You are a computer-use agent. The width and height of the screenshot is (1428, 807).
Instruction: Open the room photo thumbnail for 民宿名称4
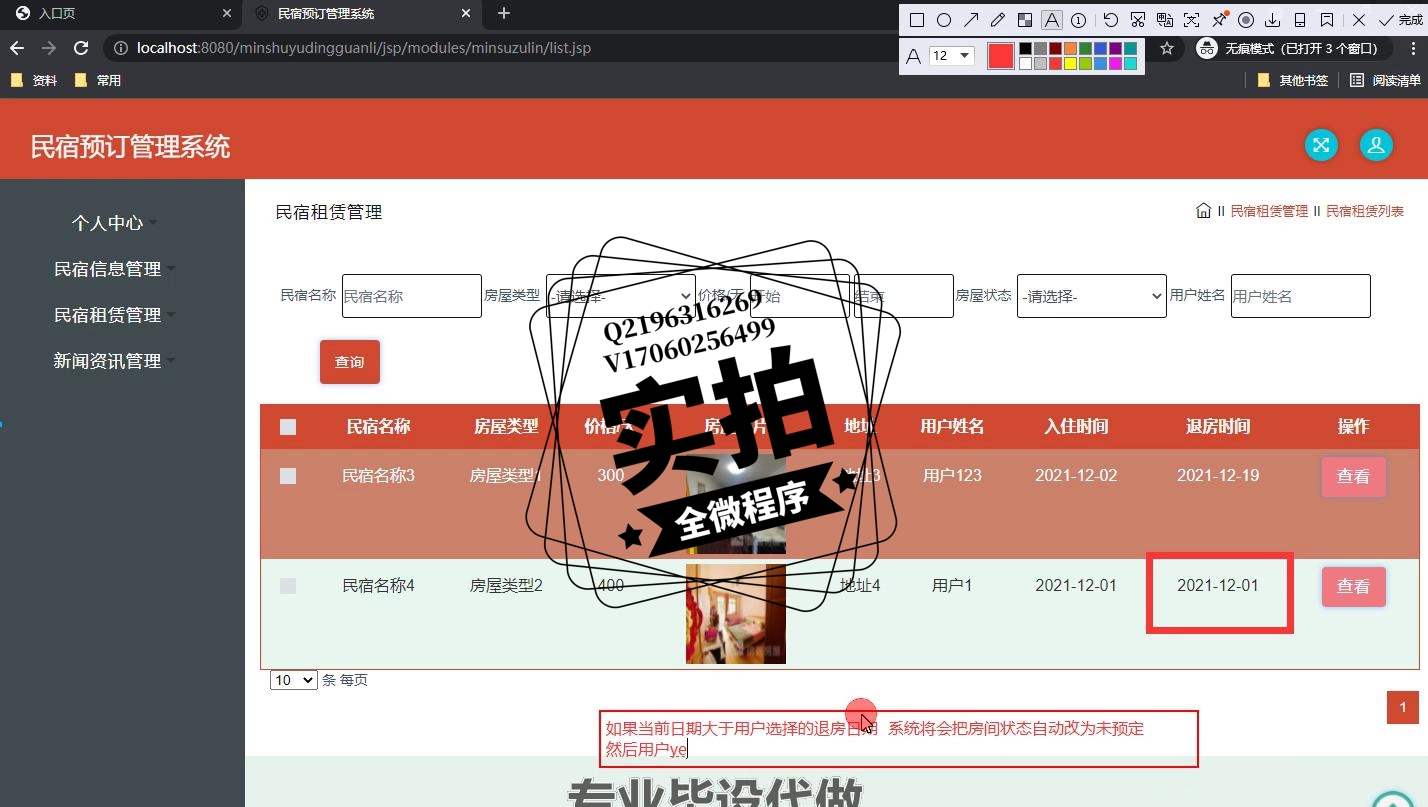click(x=736, y=614)
